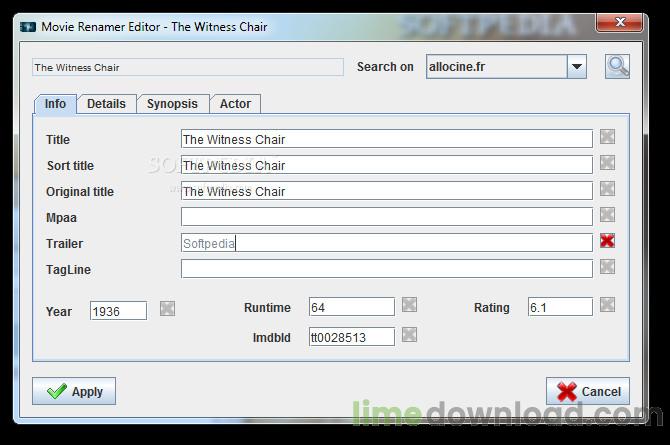Clear the Sort title field using X icon

(x=607, y=163)
